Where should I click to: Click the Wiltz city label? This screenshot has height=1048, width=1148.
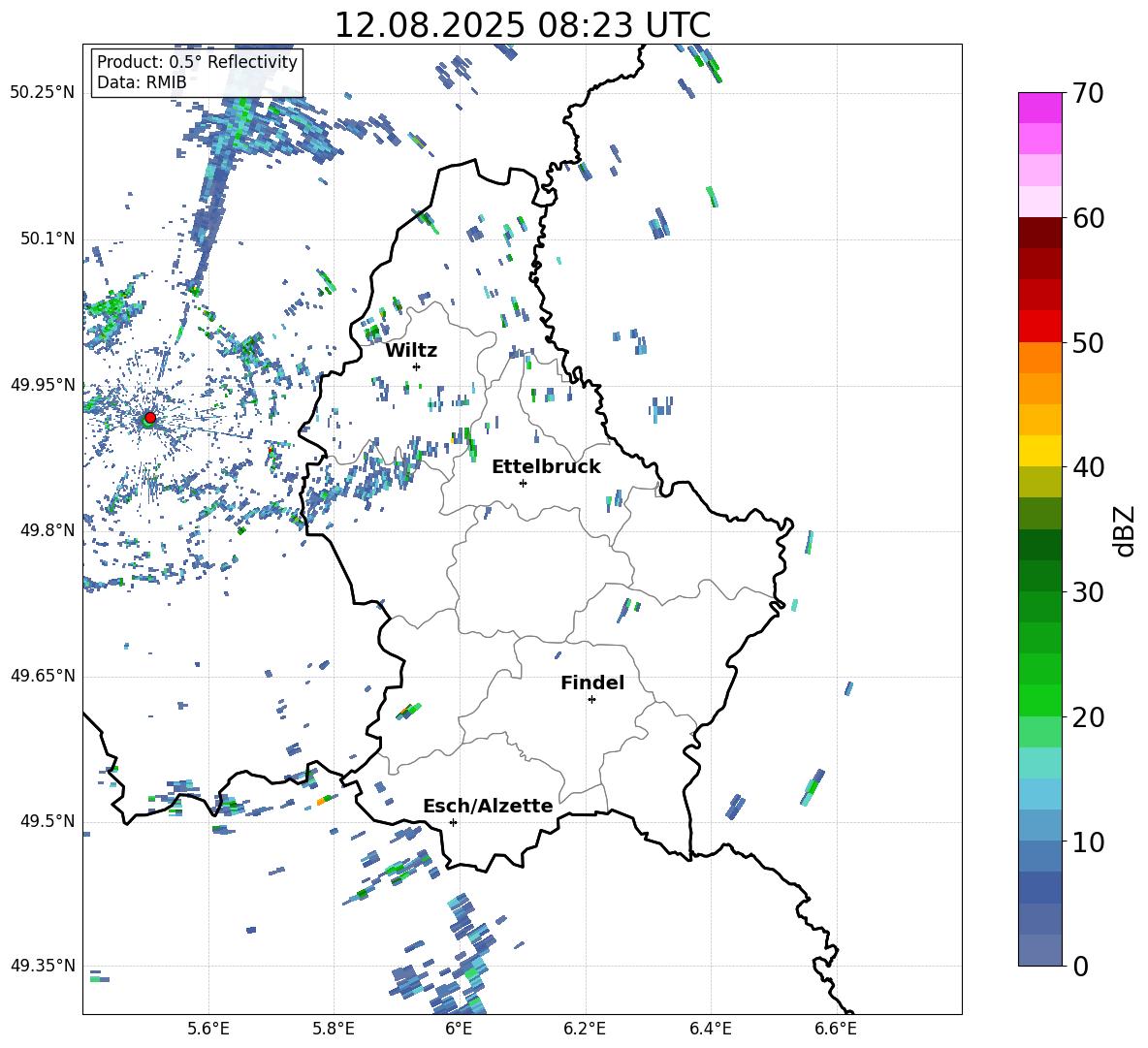coord(411,351)
